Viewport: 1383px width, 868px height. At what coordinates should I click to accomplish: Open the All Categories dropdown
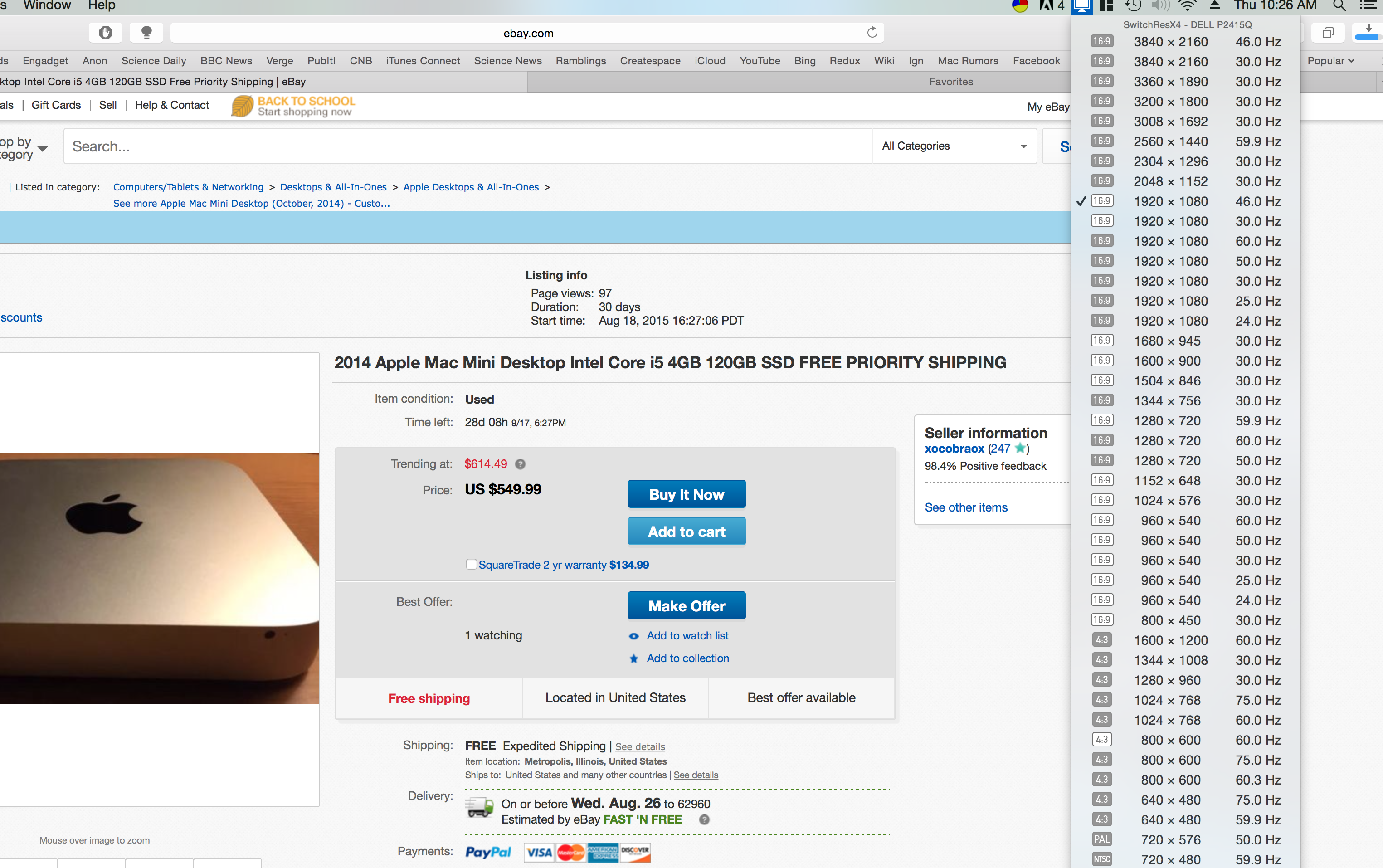[954, 146]
